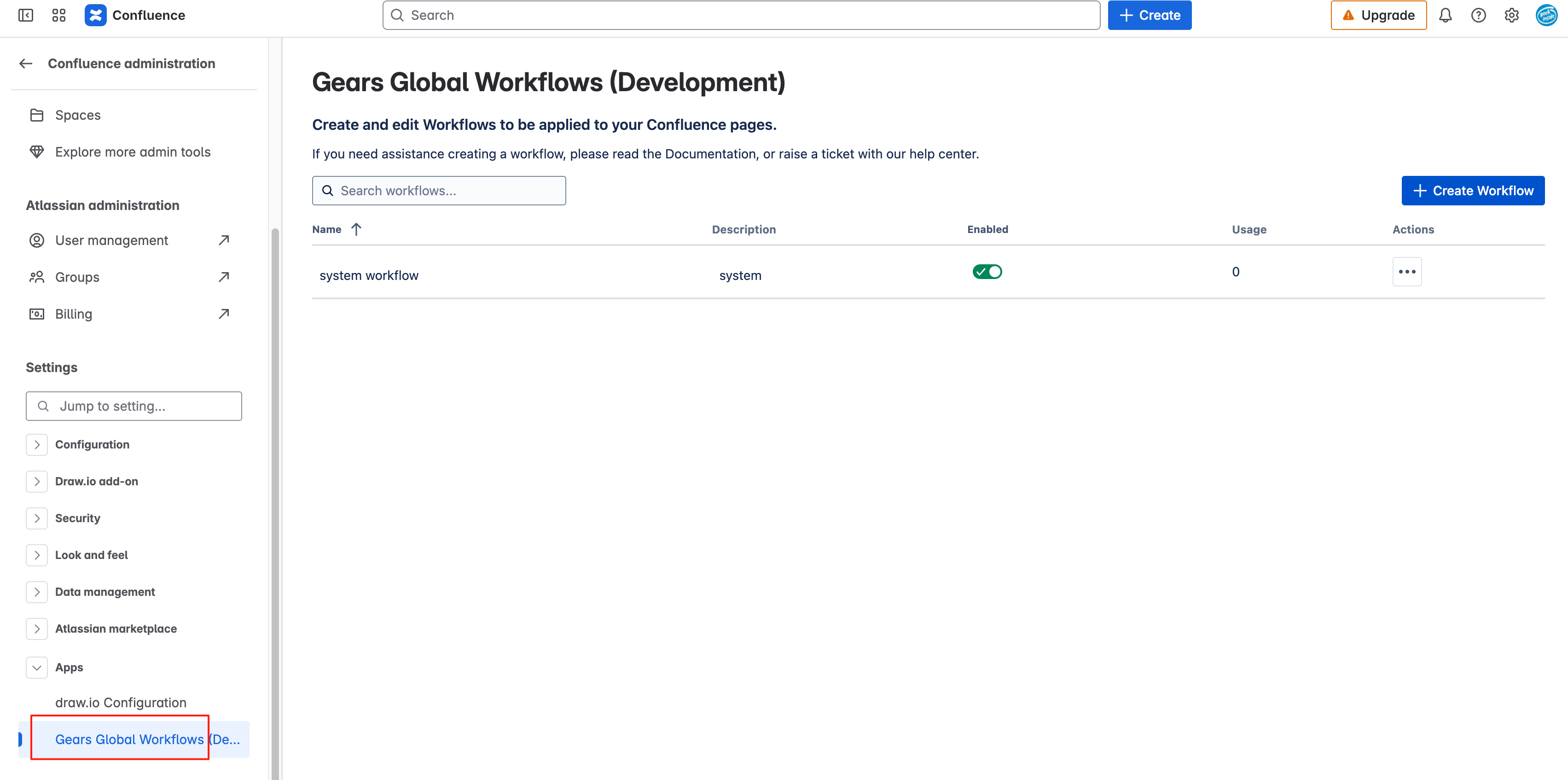Click the Actions column header

pyautogui.click(x=1413, y=230)
